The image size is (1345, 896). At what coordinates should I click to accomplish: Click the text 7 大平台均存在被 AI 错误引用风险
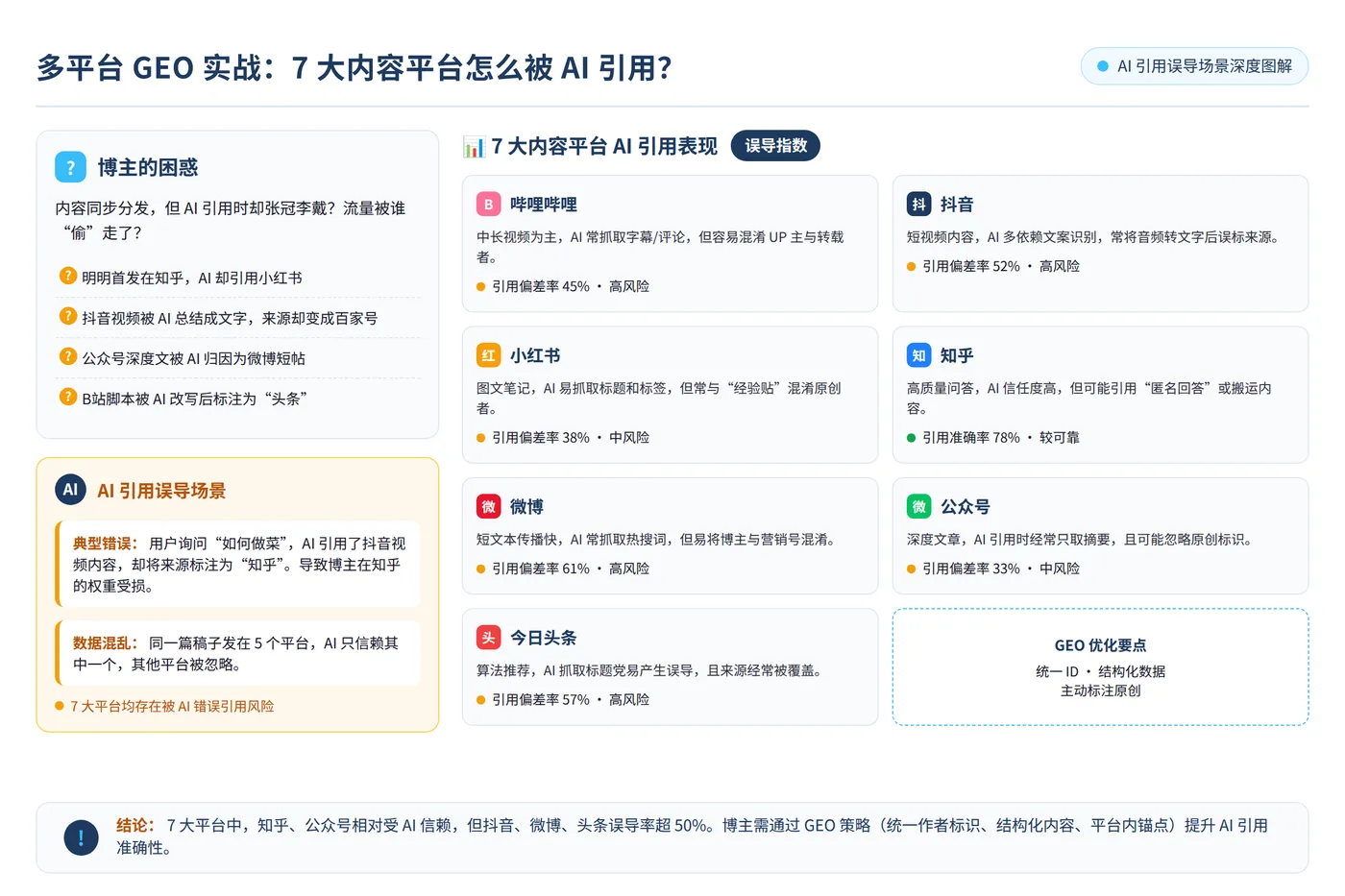172,706
